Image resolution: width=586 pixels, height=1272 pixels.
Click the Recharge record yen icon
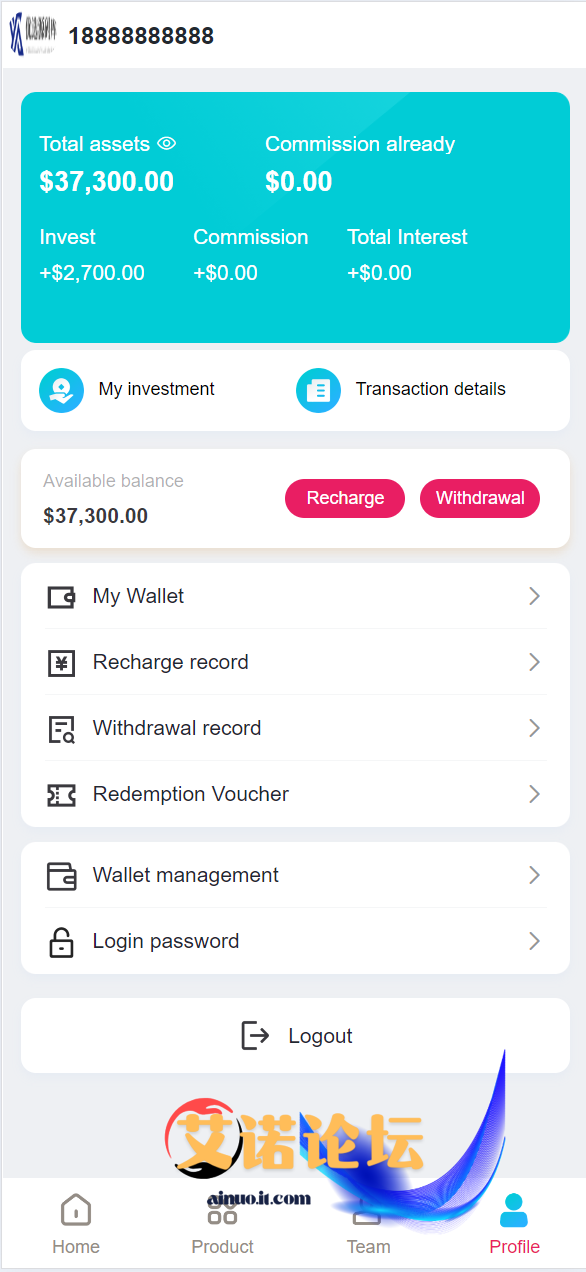coord(62,663)
